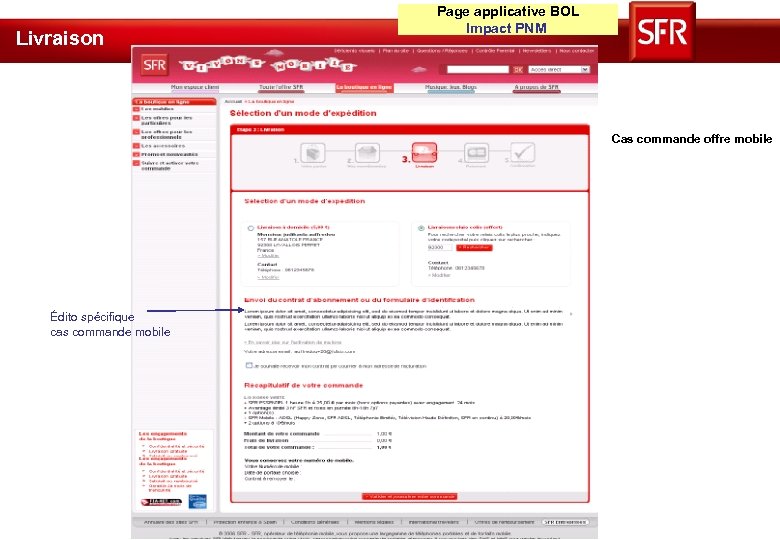Click 'Page applicative BOL' yellow label
Image resolution: width=780 pixels, height=540 pixels.
pos(508,11)
